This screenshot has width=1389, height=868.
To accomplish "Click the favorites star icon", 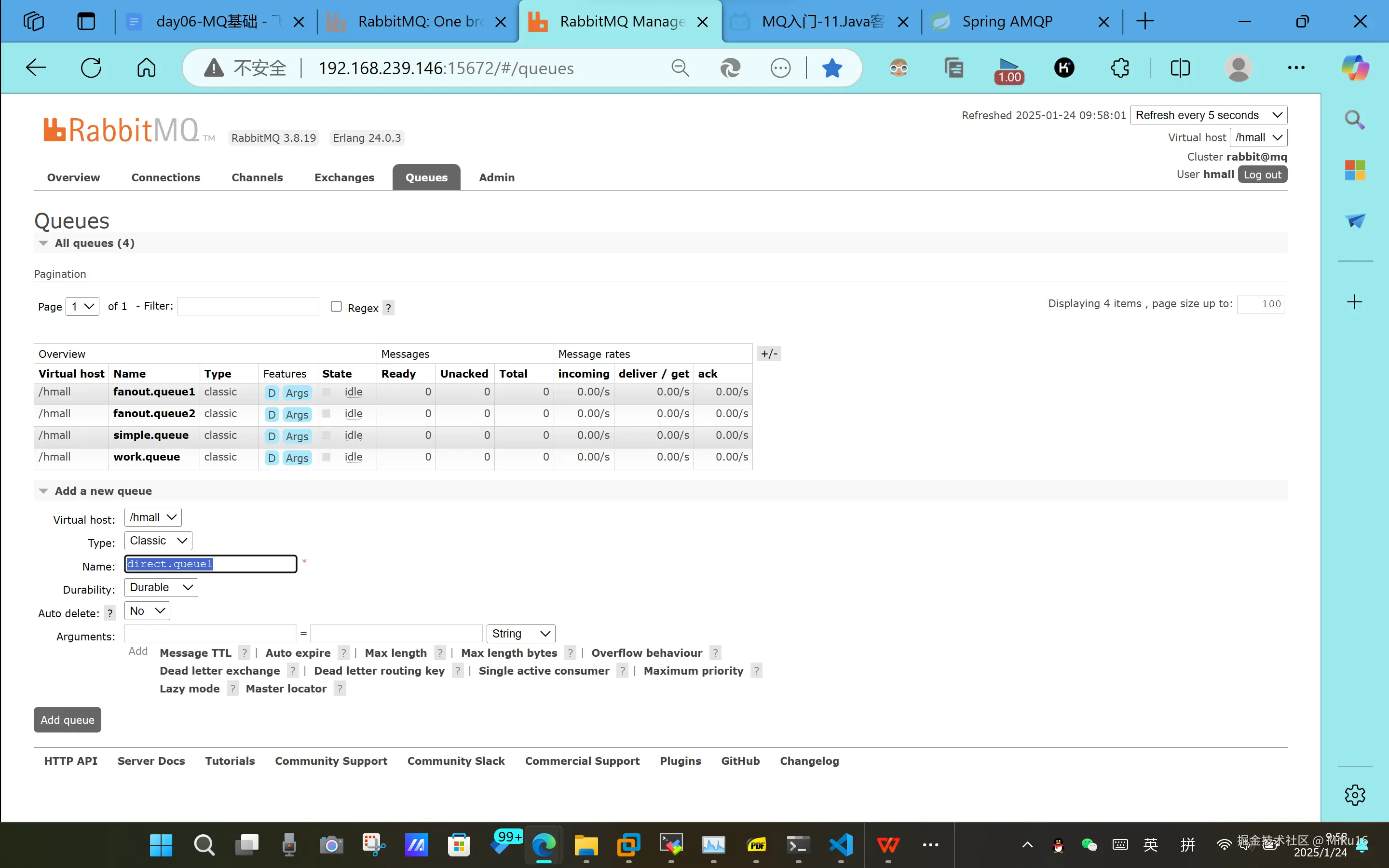I will 831,68.
